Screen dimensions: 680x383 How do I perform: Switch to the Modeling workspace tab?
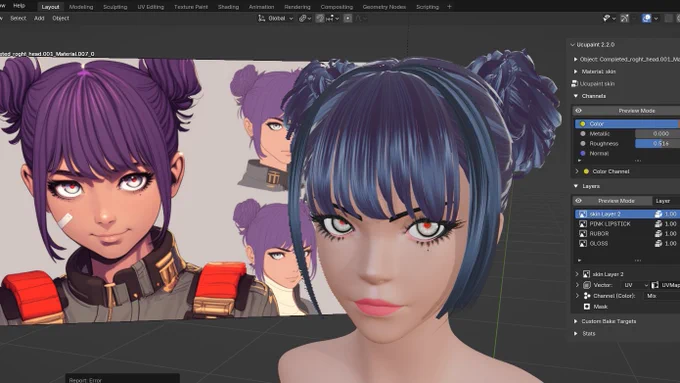coord(81,7)
